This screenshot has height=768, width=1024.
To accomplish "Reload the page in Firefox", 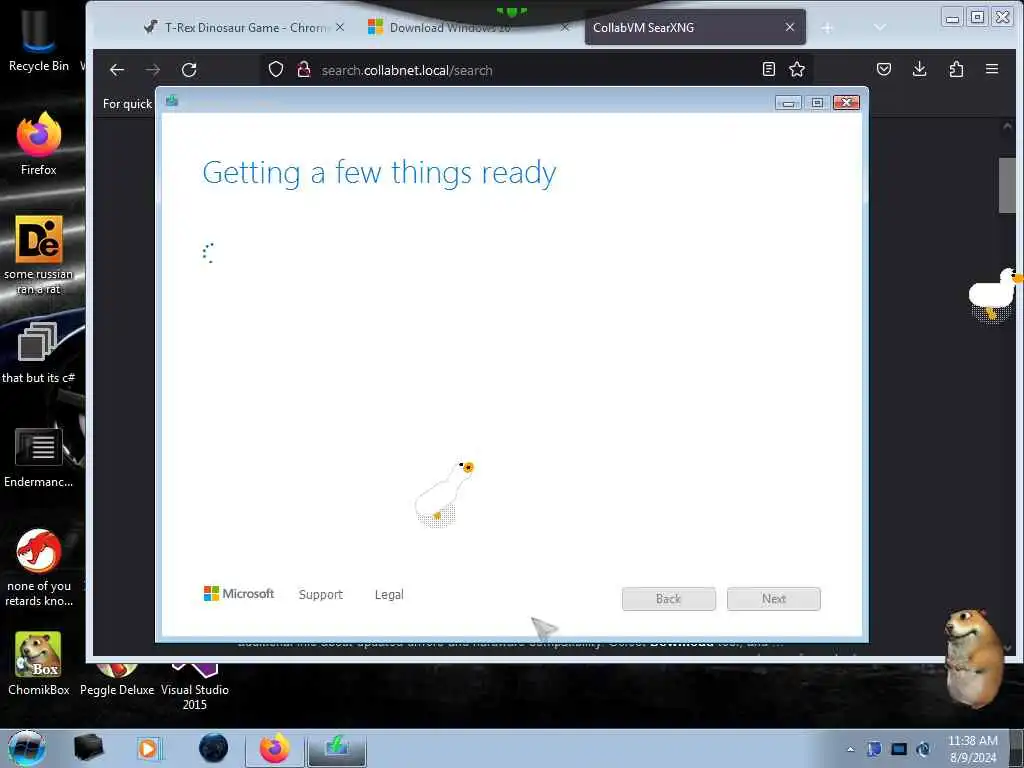I will point(189,70).
